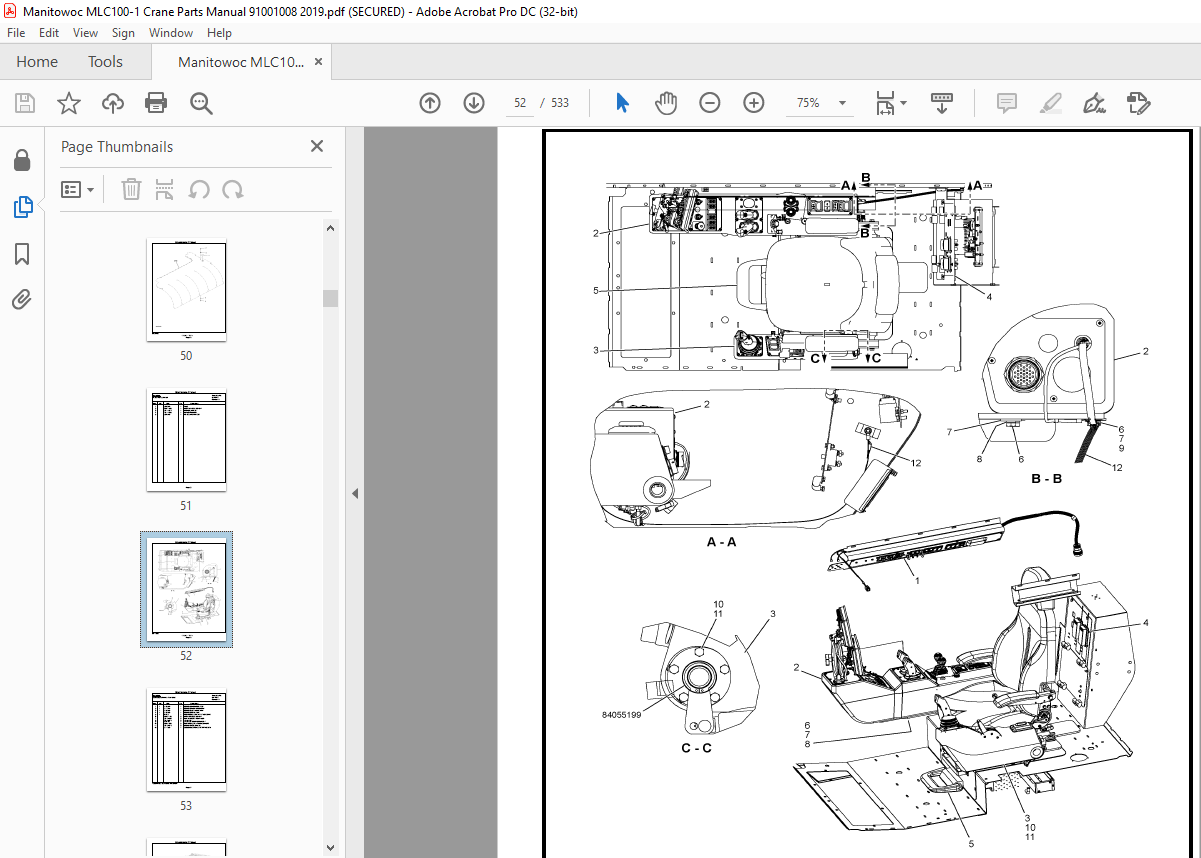Add a sticky note comment
This screenshot has height=858, width=1201.
(x=1007, y=103)
